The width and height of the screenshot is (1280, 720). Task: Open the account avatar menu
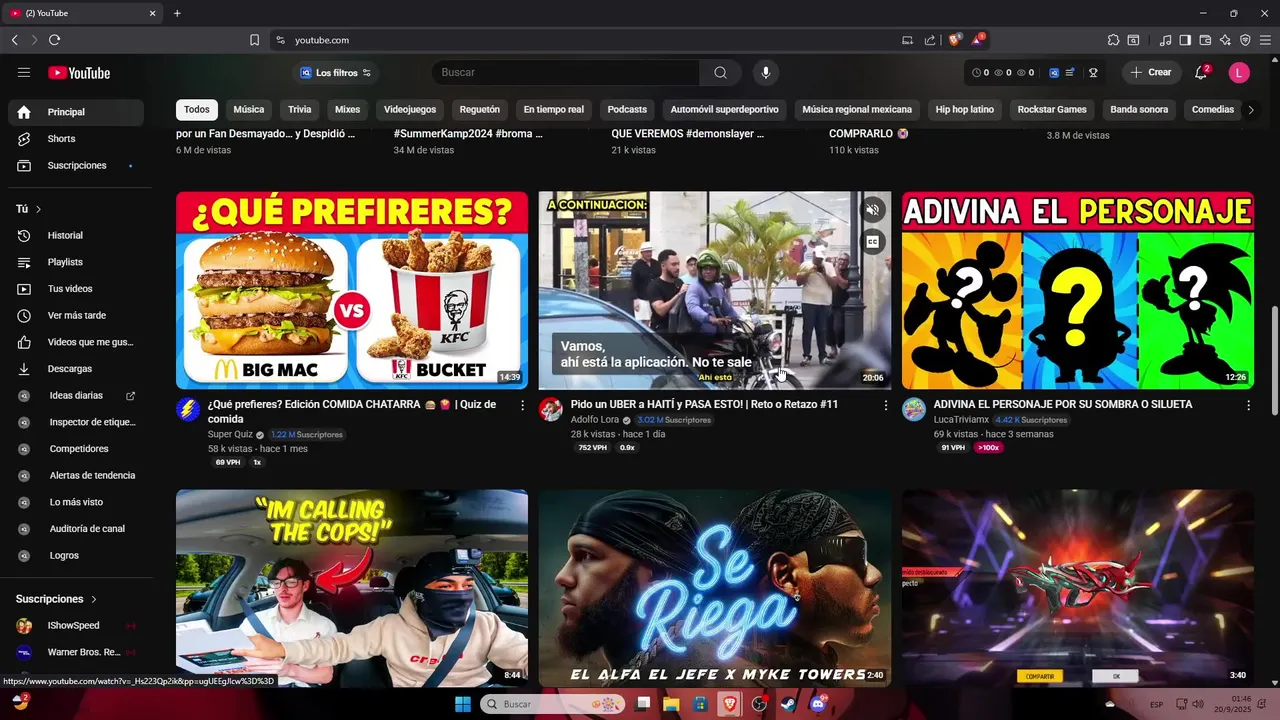[x=1239, y=72]
